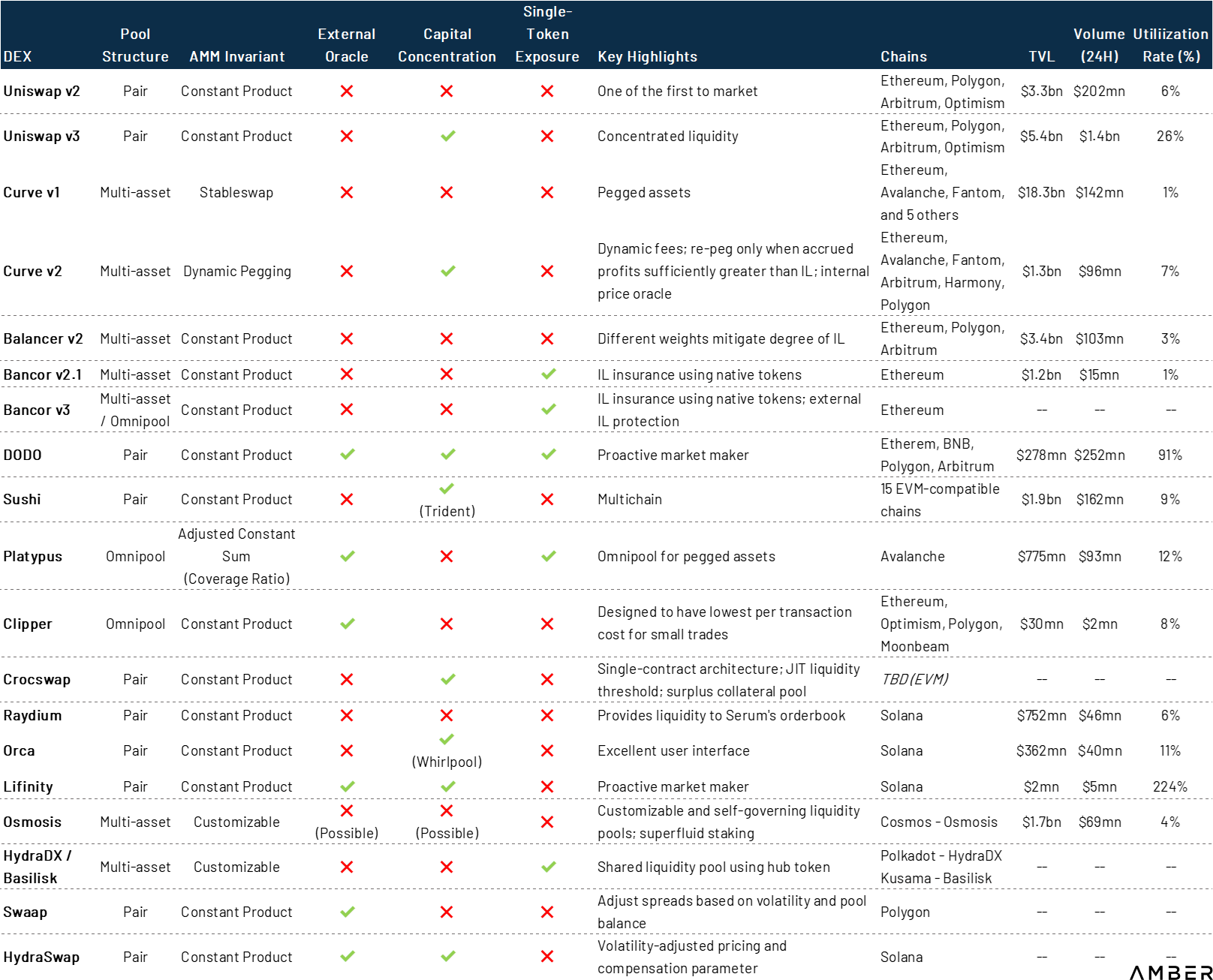
Task: Click DODO's green External Oracle checkmark
Action: point(348,454)
